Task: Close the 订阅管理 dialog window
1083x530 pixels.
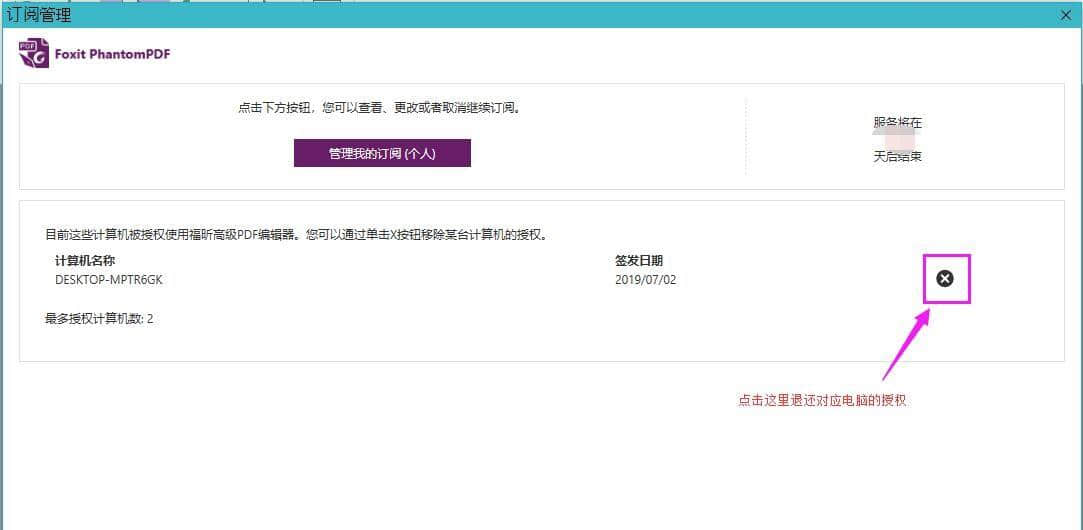Action: click(1066, 15)
